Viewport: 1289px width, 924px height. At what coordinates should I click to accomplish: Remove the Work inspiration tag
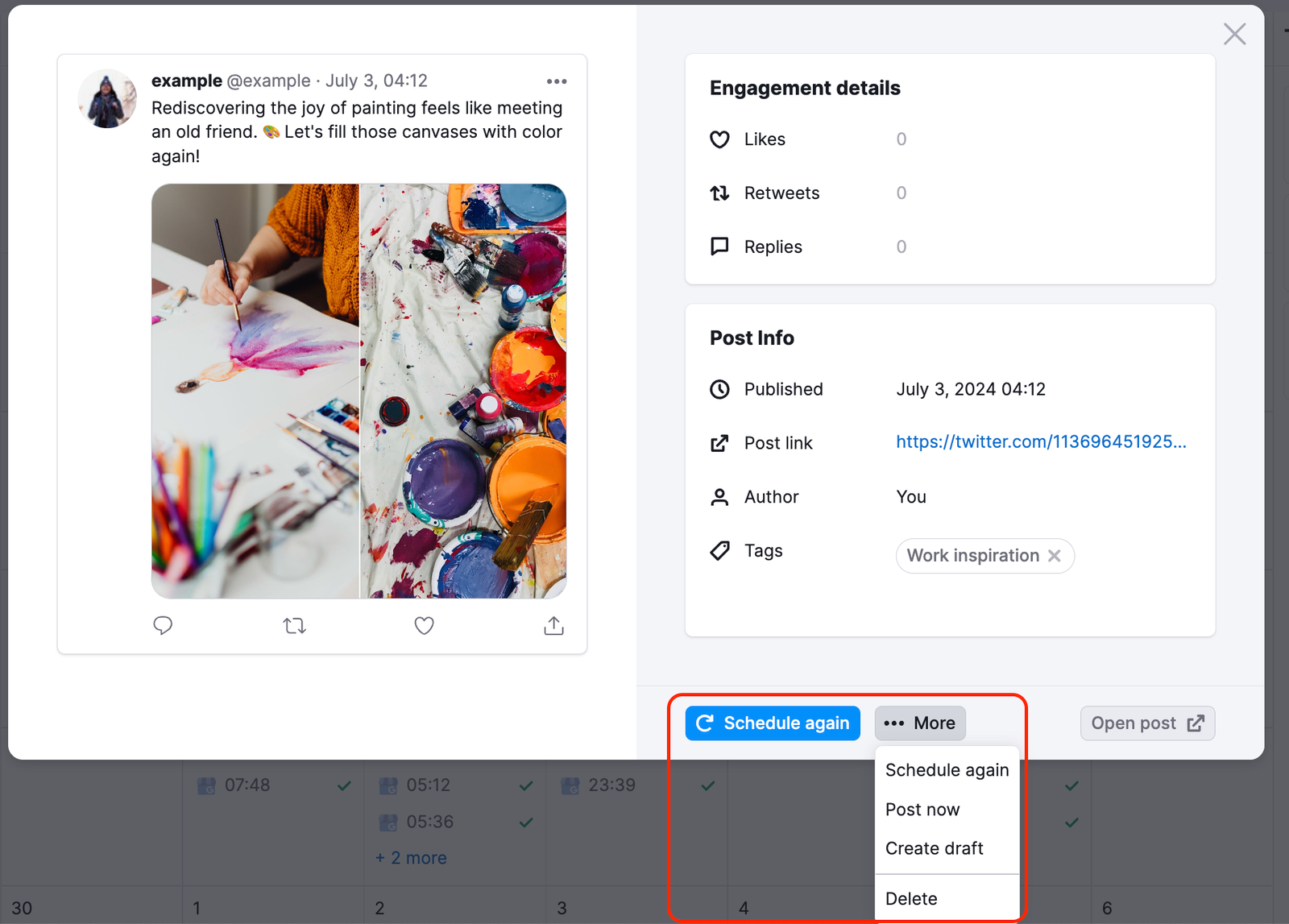(1054, 556)
